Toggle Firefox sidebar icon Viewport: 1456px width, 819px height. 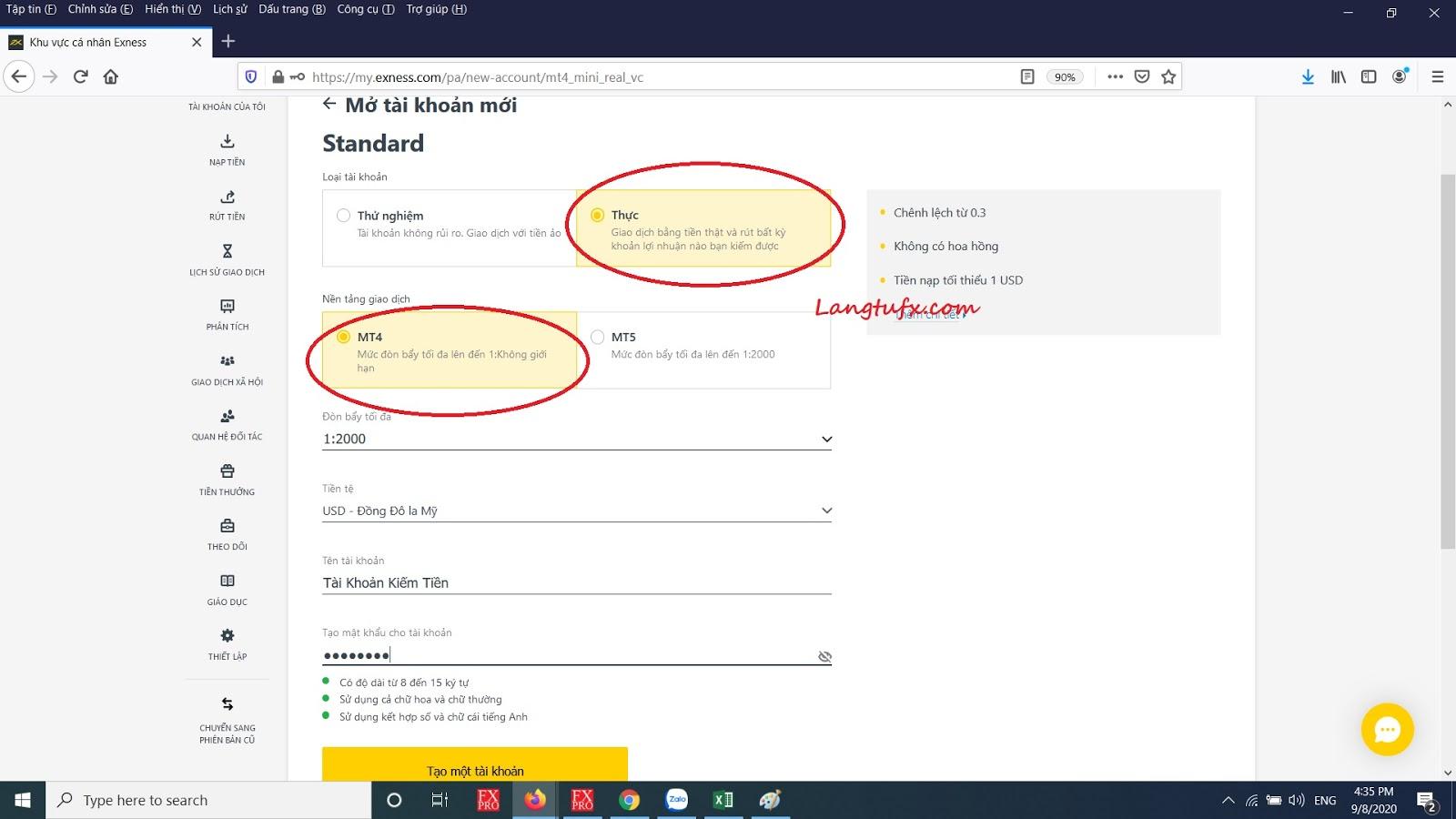click(x=1369, y=76)
